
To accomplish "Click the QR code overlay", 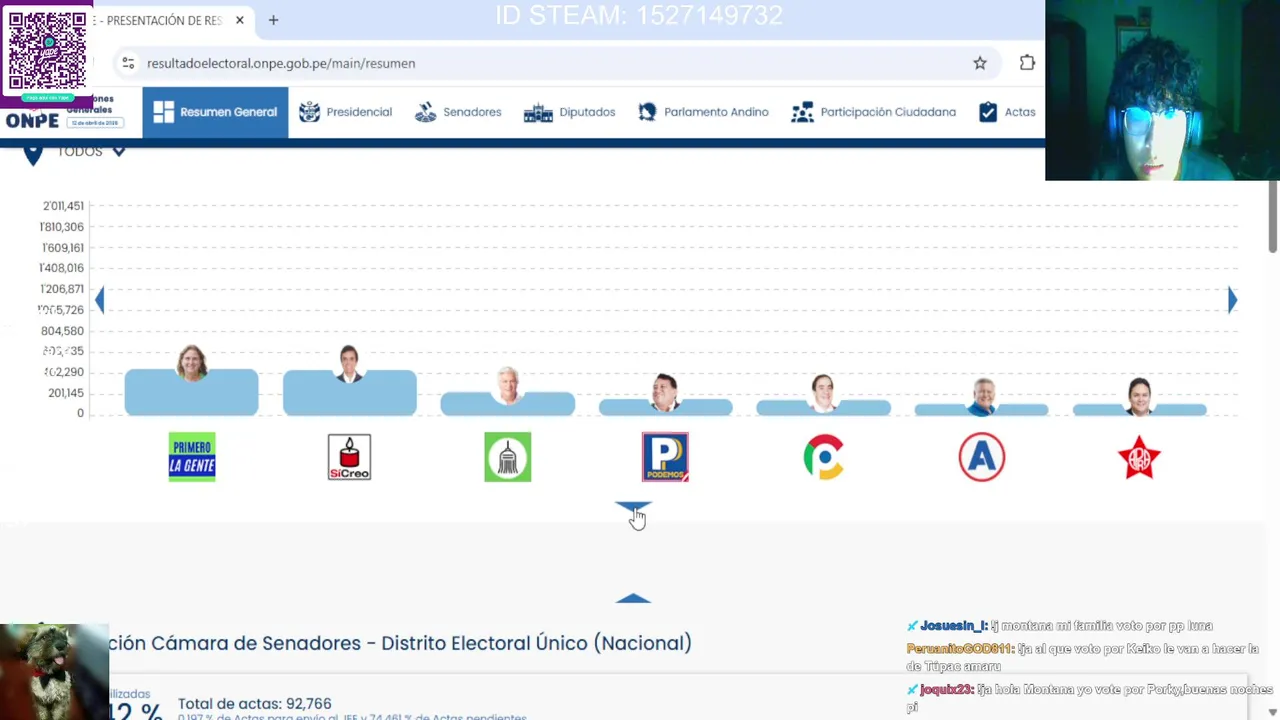I will point(47,52).
